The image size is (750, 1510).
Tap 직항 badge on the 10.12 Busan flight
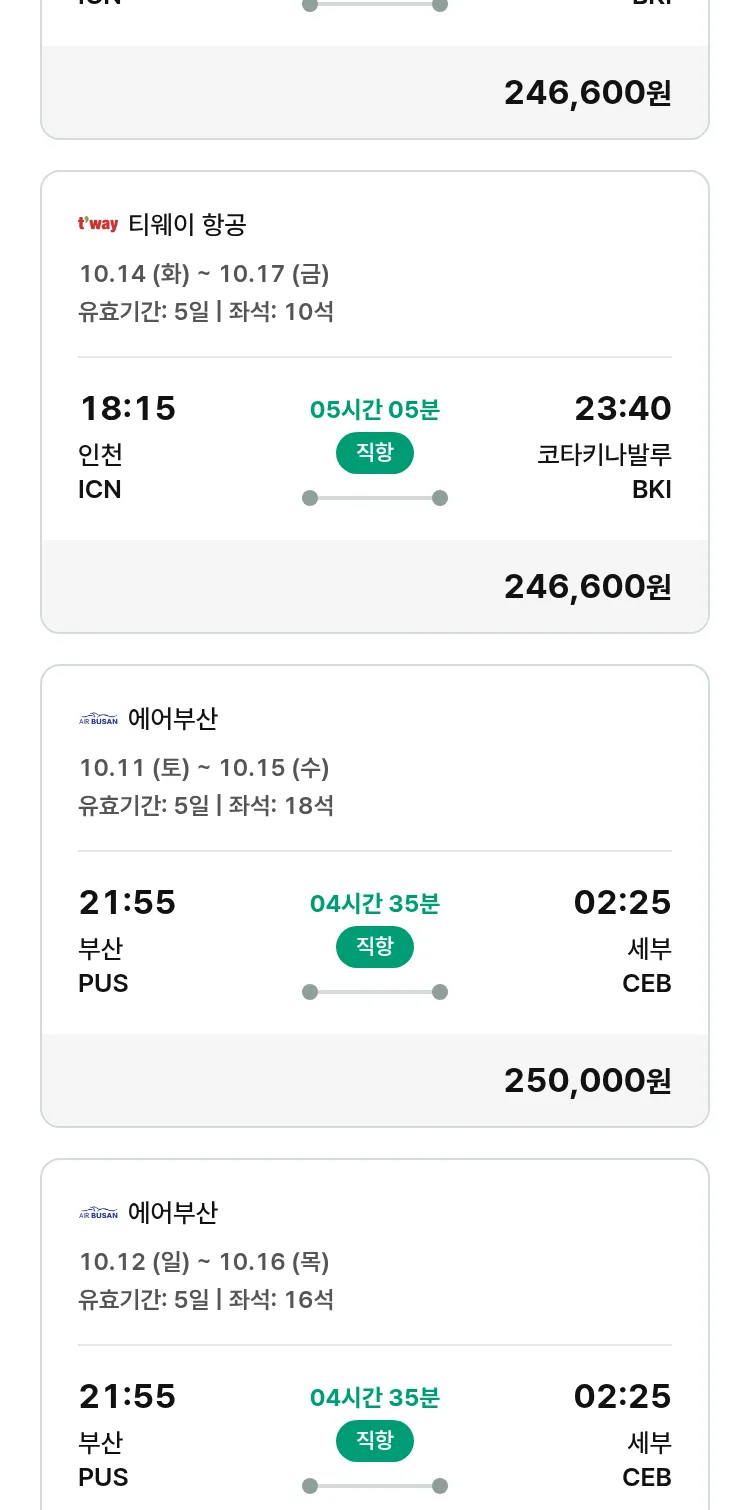point(375,1441)
